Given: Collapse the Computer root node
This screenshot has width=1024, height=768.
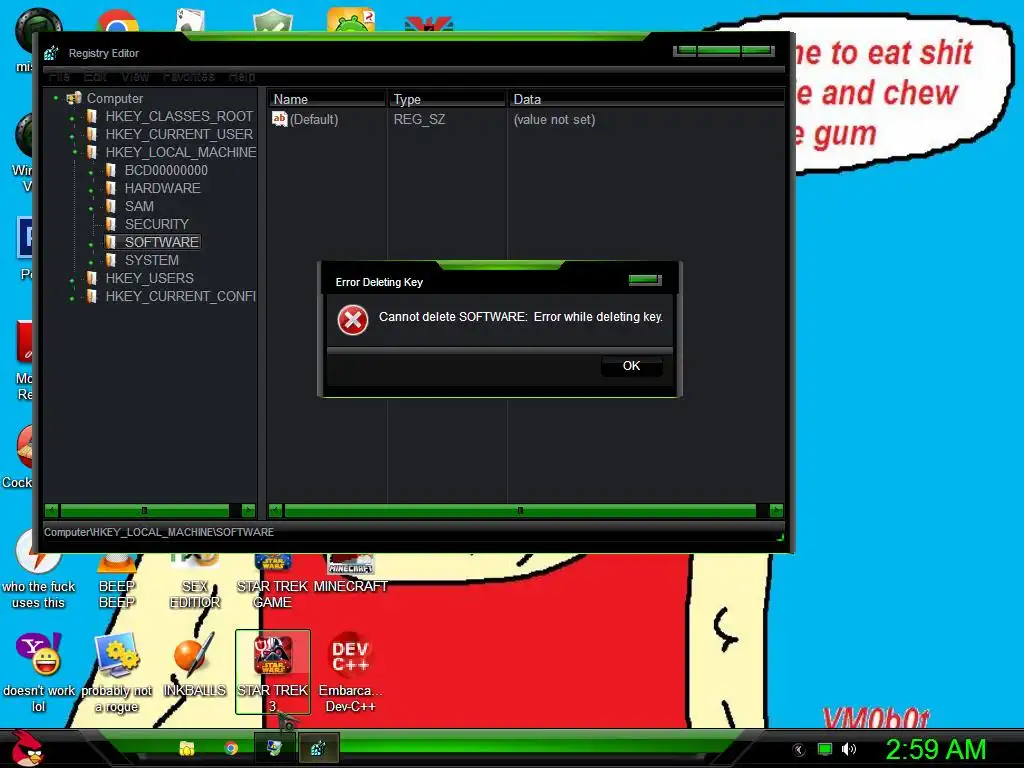Looking at the screenshot, I should [x=56, y=98].
